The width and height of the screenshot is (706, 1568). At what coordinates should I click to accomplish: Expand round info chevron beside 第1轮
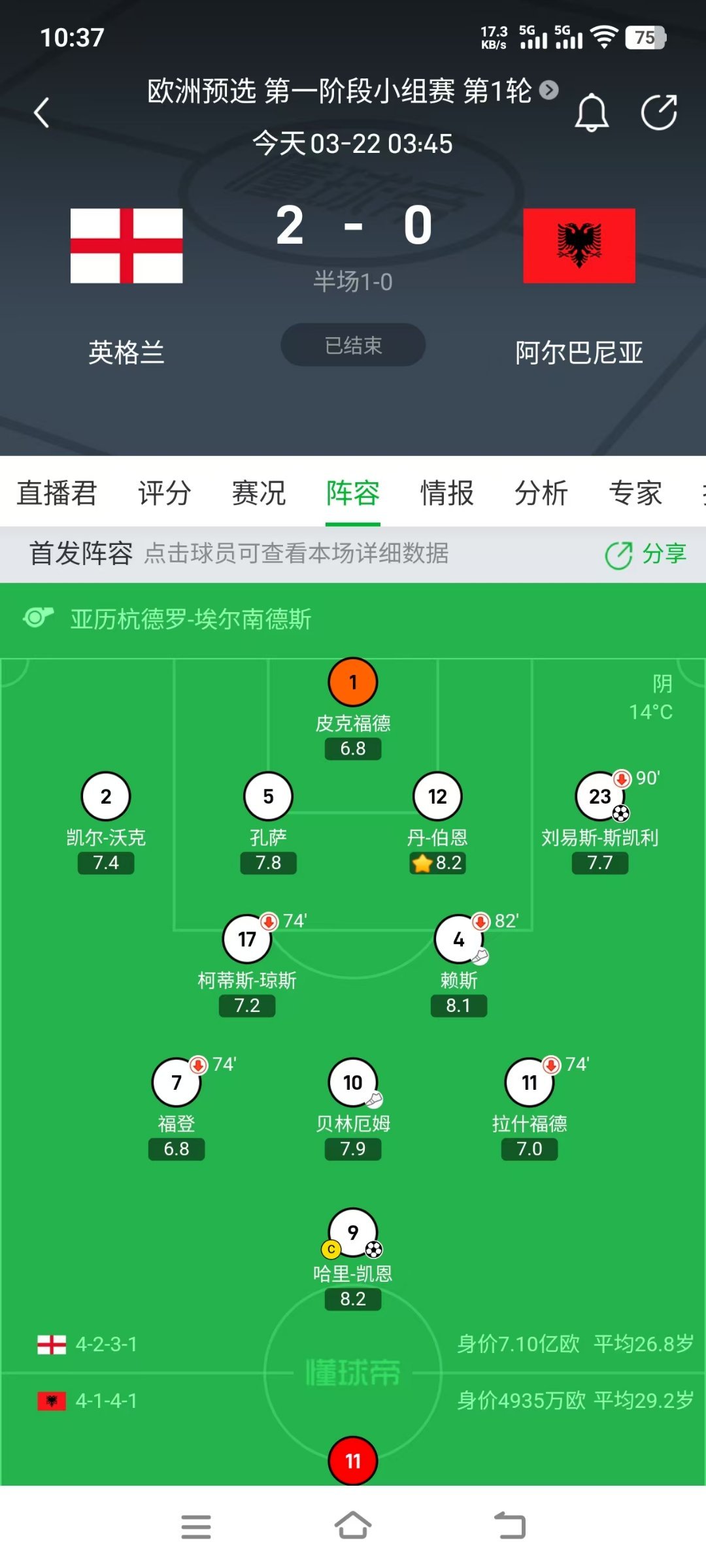coord(549,90)
